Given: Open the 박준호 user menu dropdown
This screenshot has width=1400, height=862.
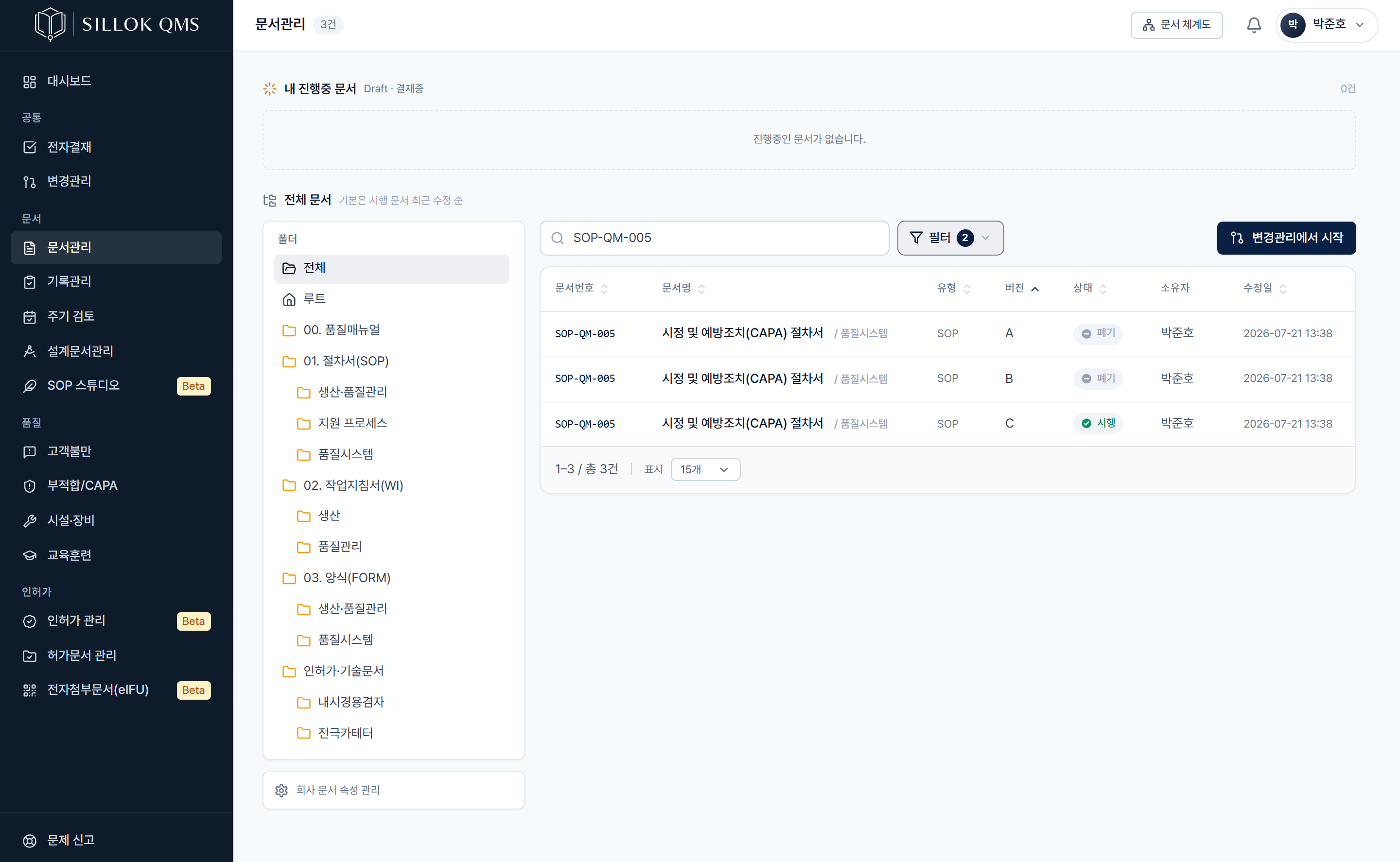Looking at the screenshot, I should [1327, 25].
